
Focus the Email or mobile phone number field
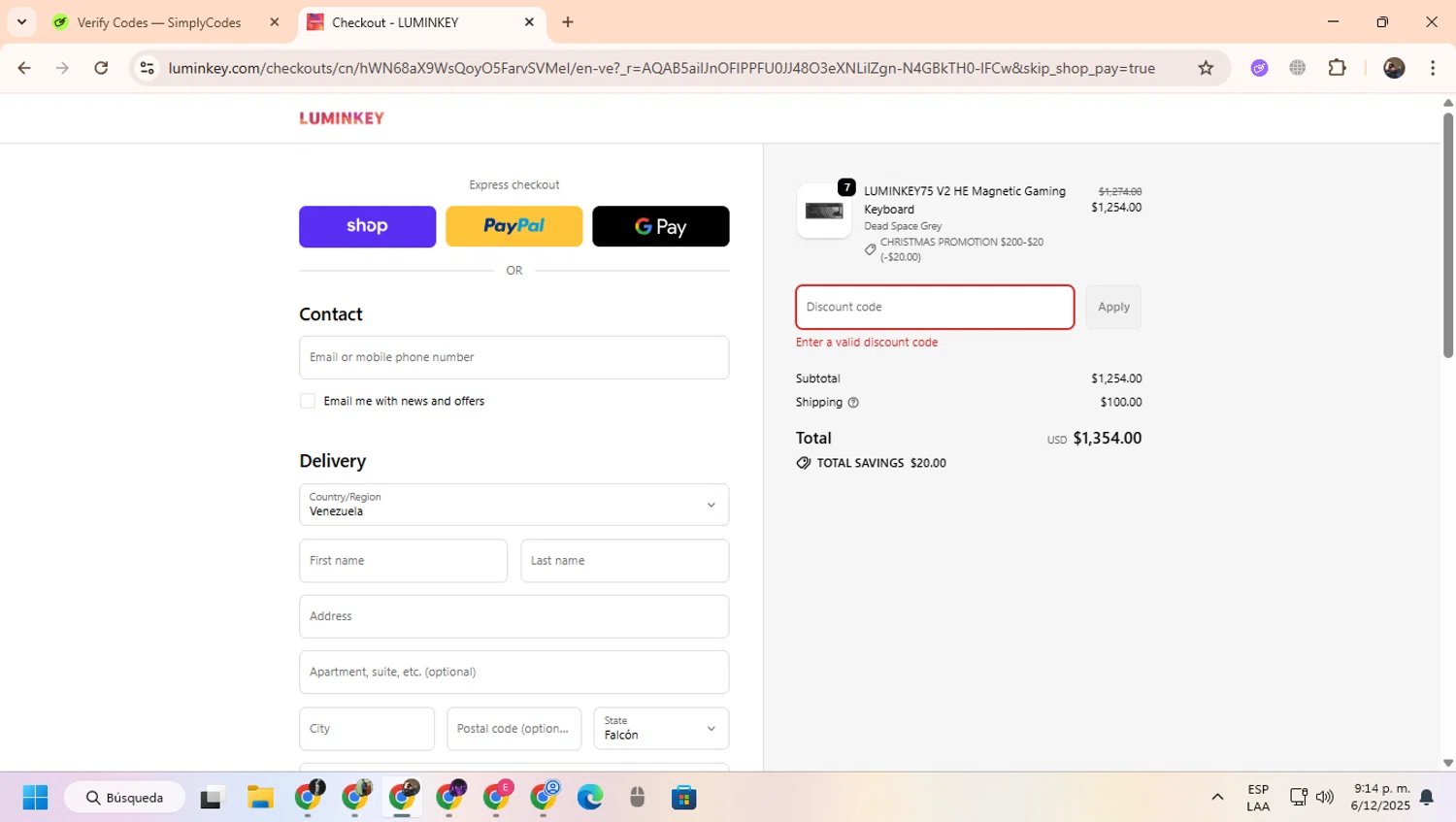(513, 357)
